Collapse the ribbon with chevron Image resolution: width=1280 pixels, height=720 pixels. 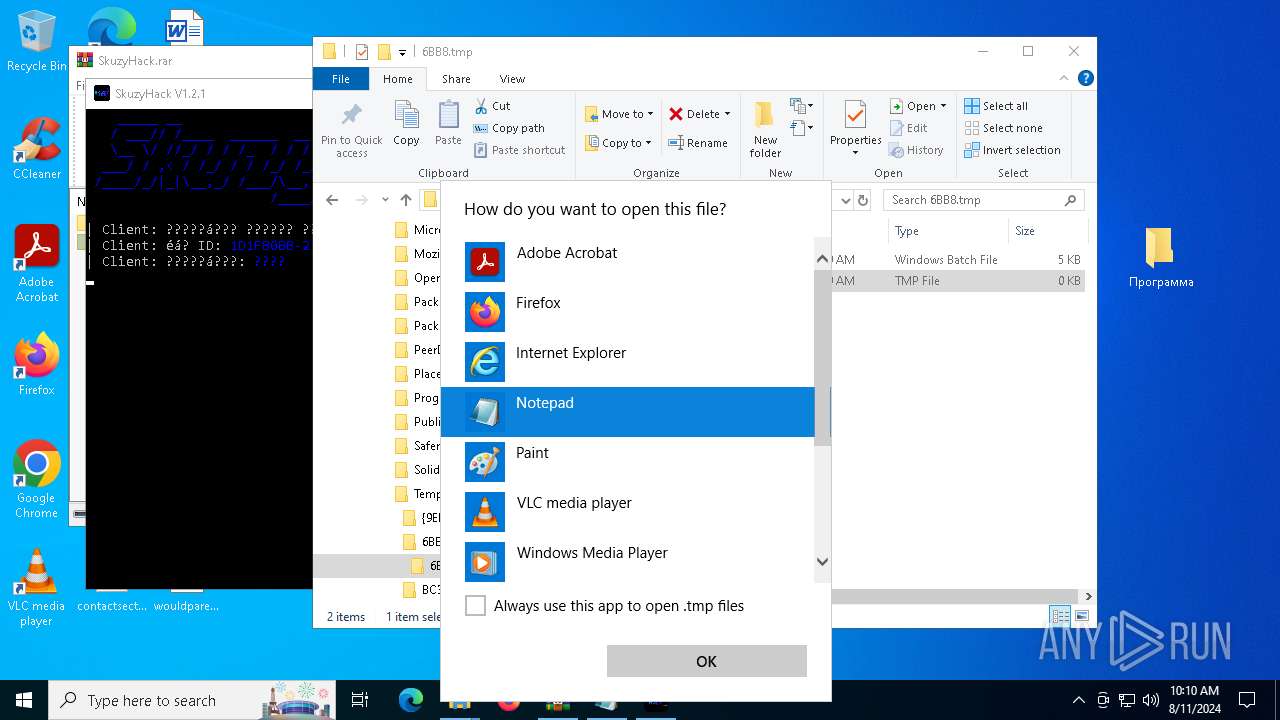point(1066,78)
